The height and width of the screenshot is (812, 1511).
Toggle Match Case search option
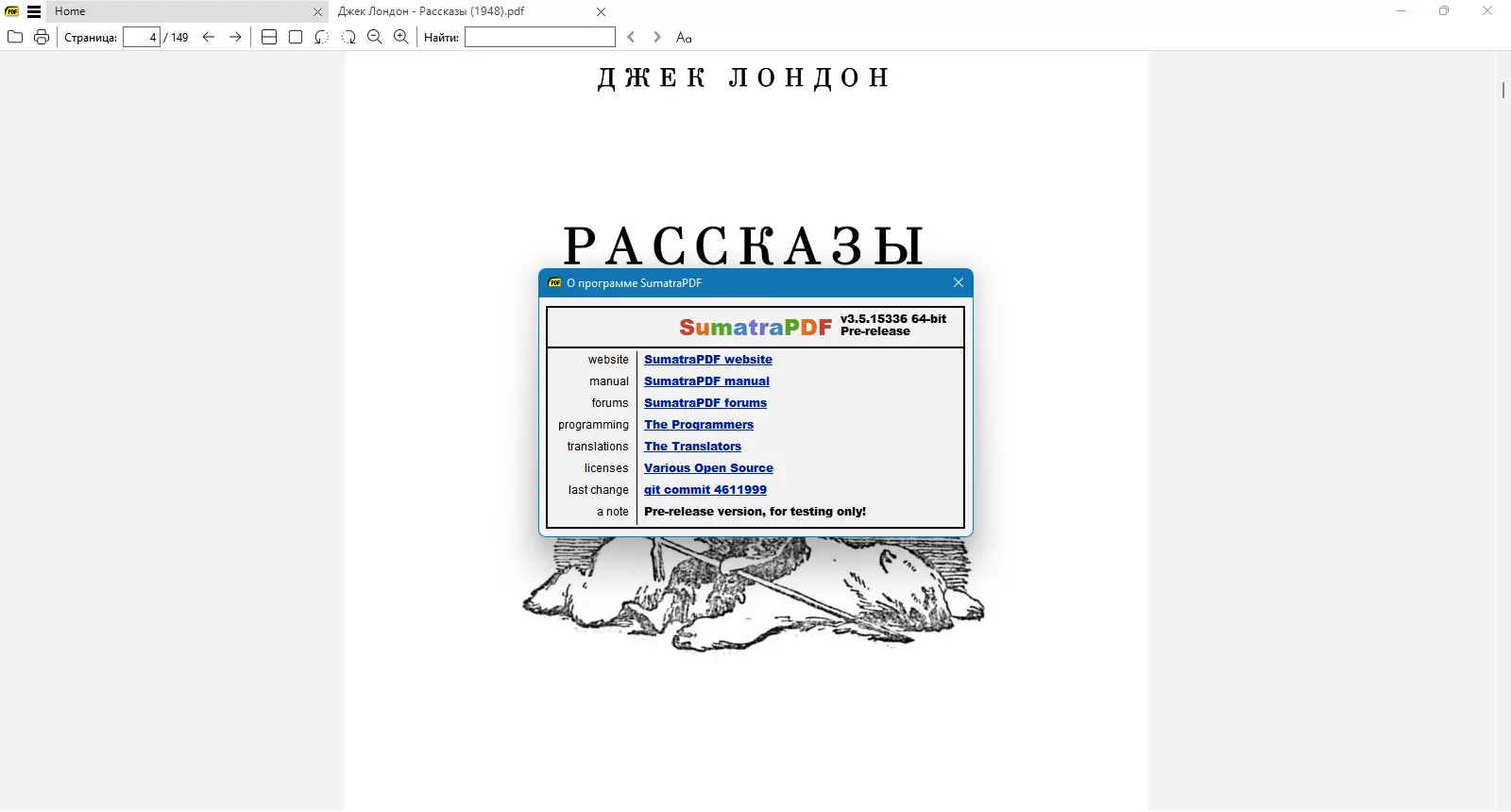point(684,37)
